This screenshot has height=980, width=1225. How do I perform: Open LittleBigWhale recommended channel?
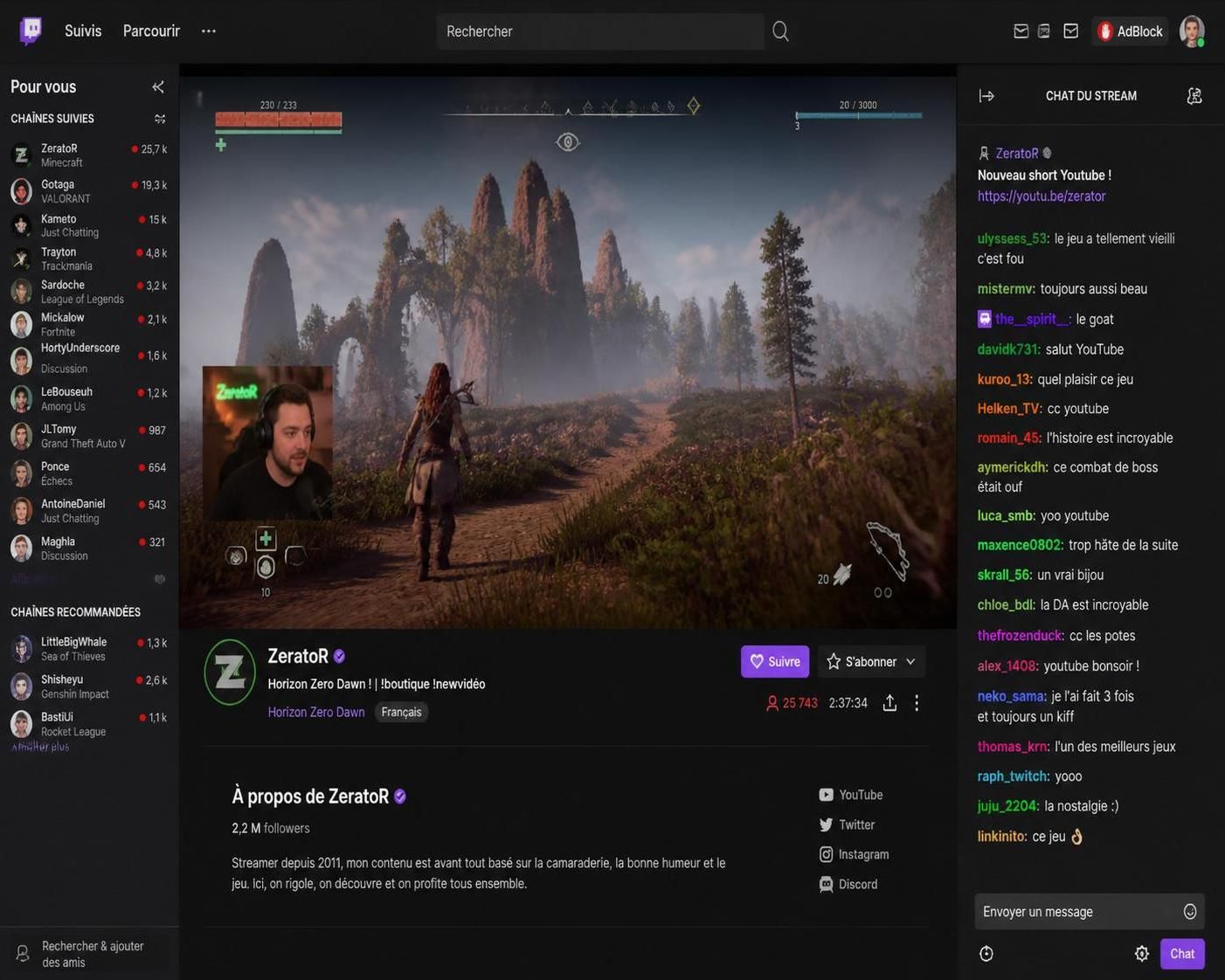(x=87, y=649)
